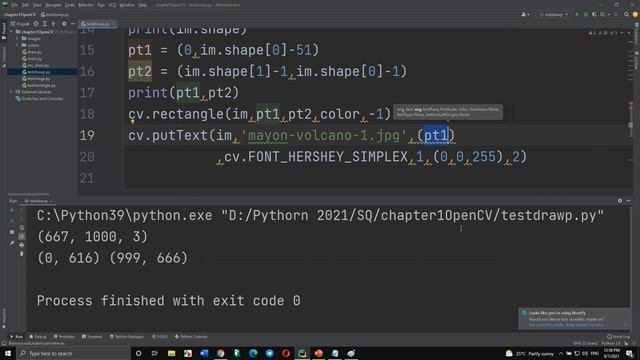Screen dimensions: 640x360
Task: Toggle scroll to end icon in Run console
Action: pos(22,236)
